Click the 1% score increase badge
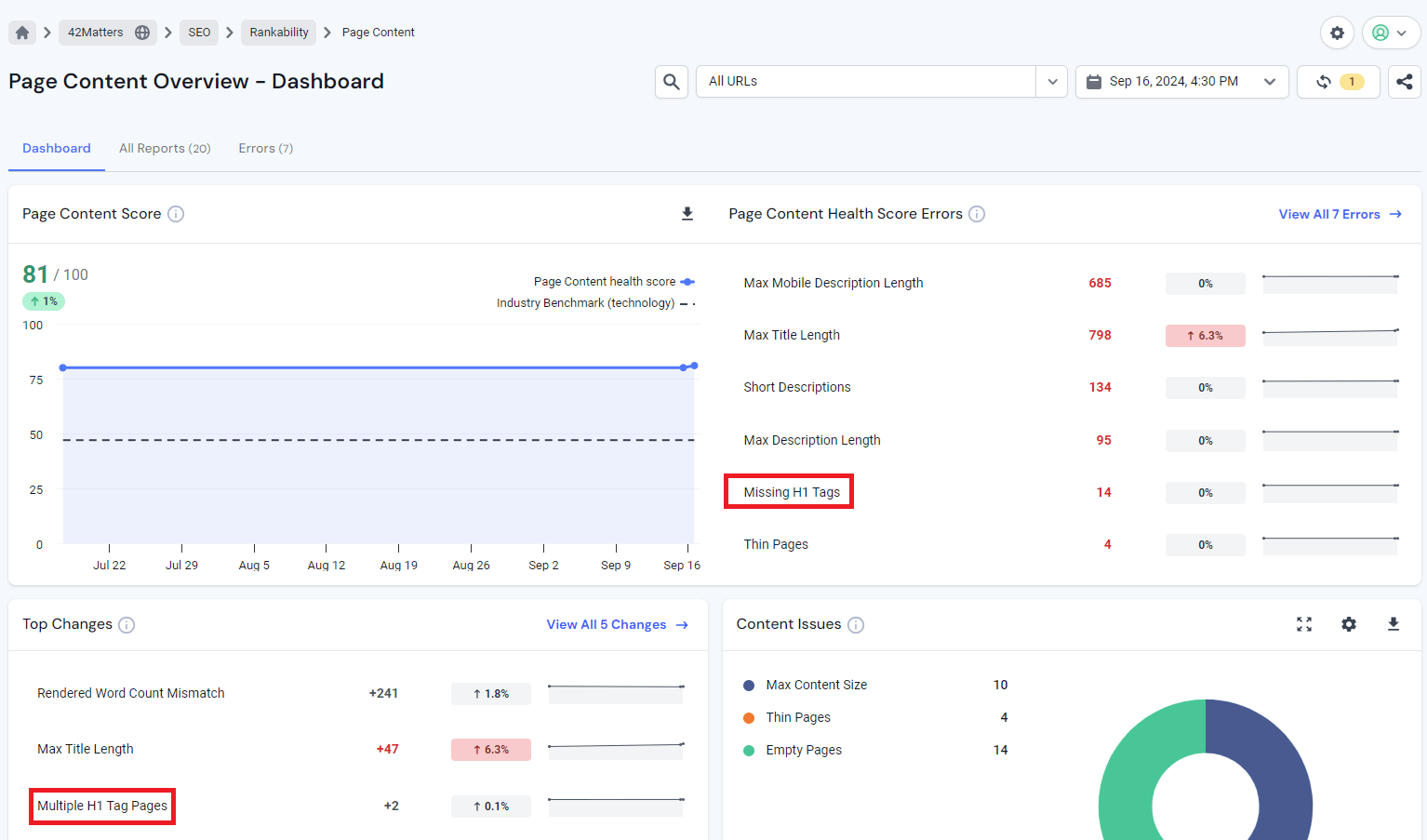This screenshot has width=1427, height=840. [x=44, y=301]
